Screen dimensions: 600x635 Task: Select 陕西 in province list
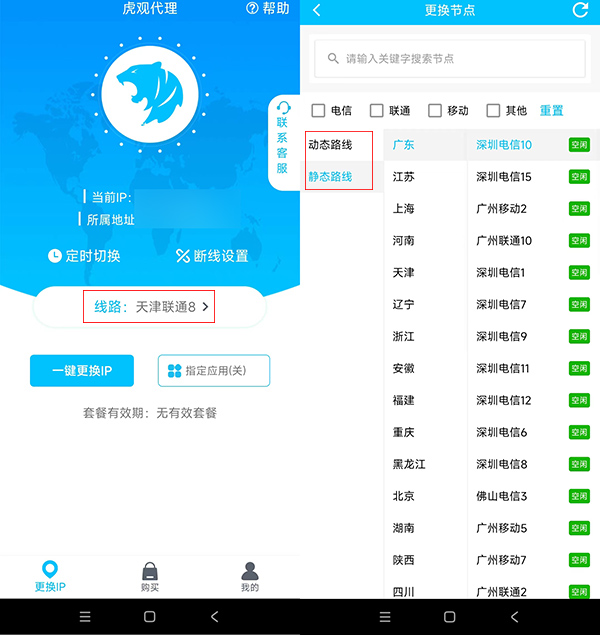(404, 560)
